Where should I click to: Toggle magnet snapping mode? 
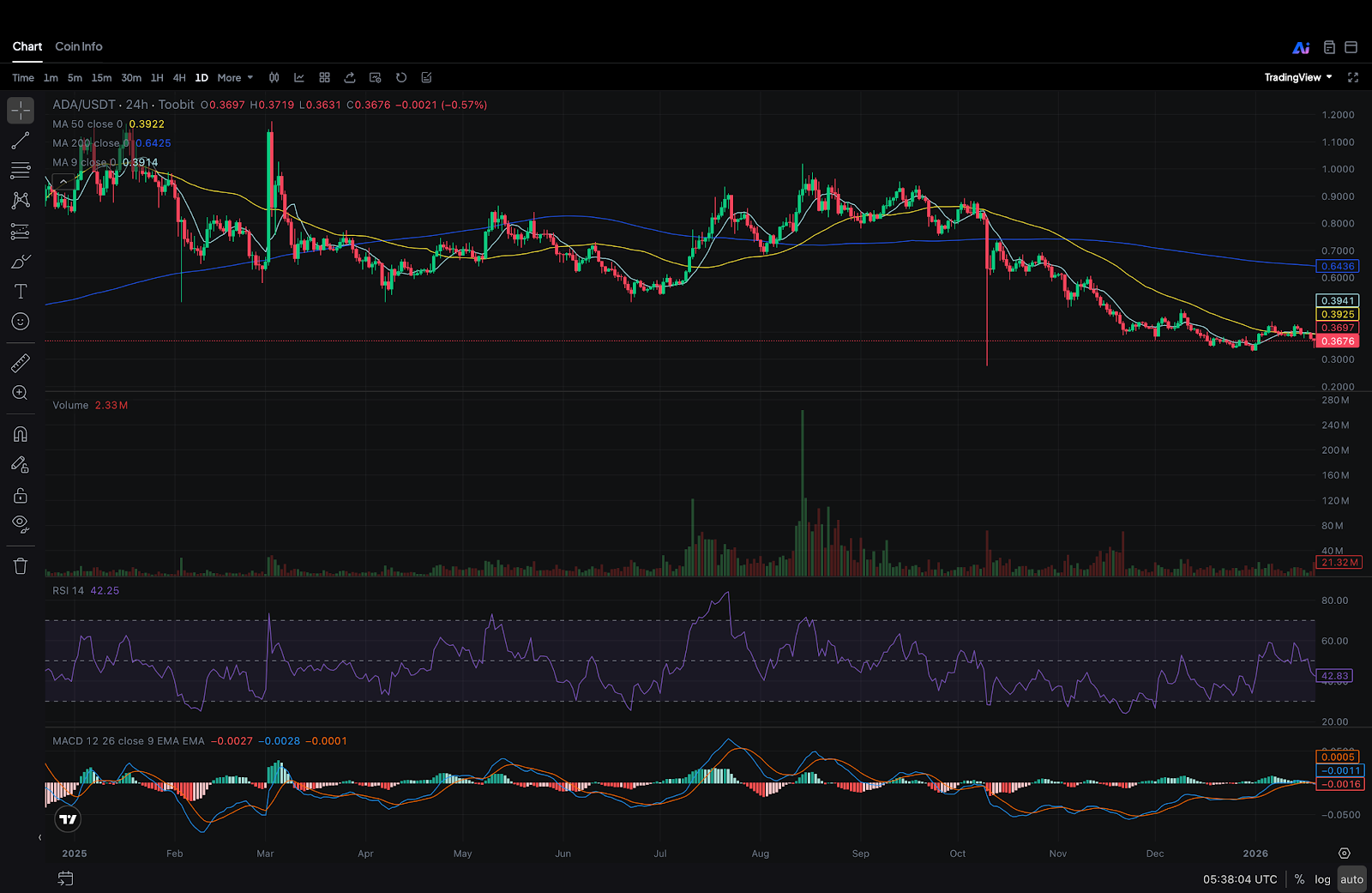21,434
